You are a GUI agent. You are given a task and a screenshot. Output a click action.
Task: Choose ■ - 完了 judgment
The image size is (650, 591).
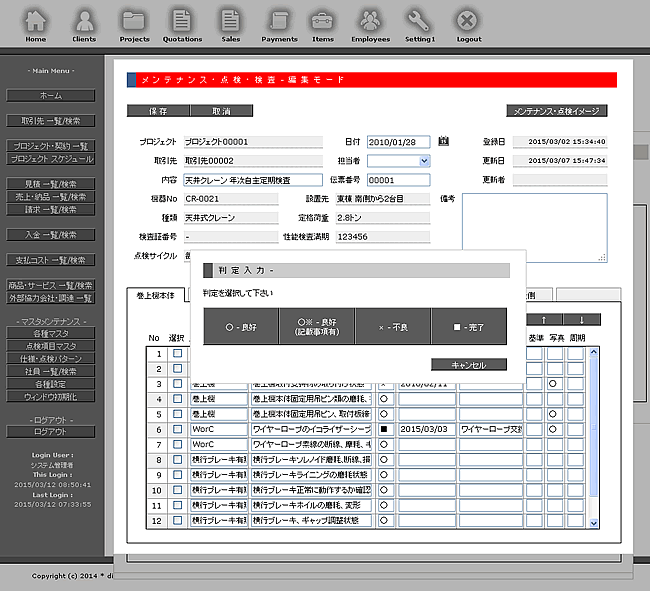pos(469,327)
